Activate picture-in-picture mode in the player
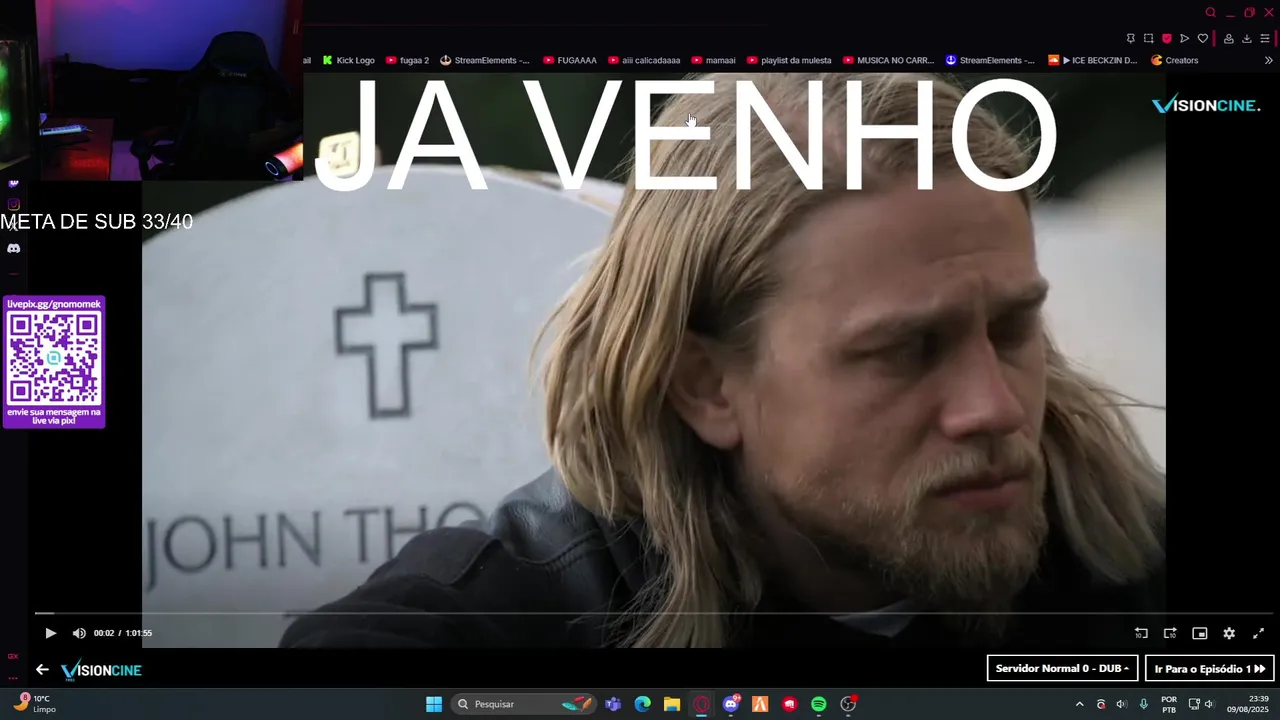Image resolution: width=1280 pixels, height=720 pixels. 1200,633
